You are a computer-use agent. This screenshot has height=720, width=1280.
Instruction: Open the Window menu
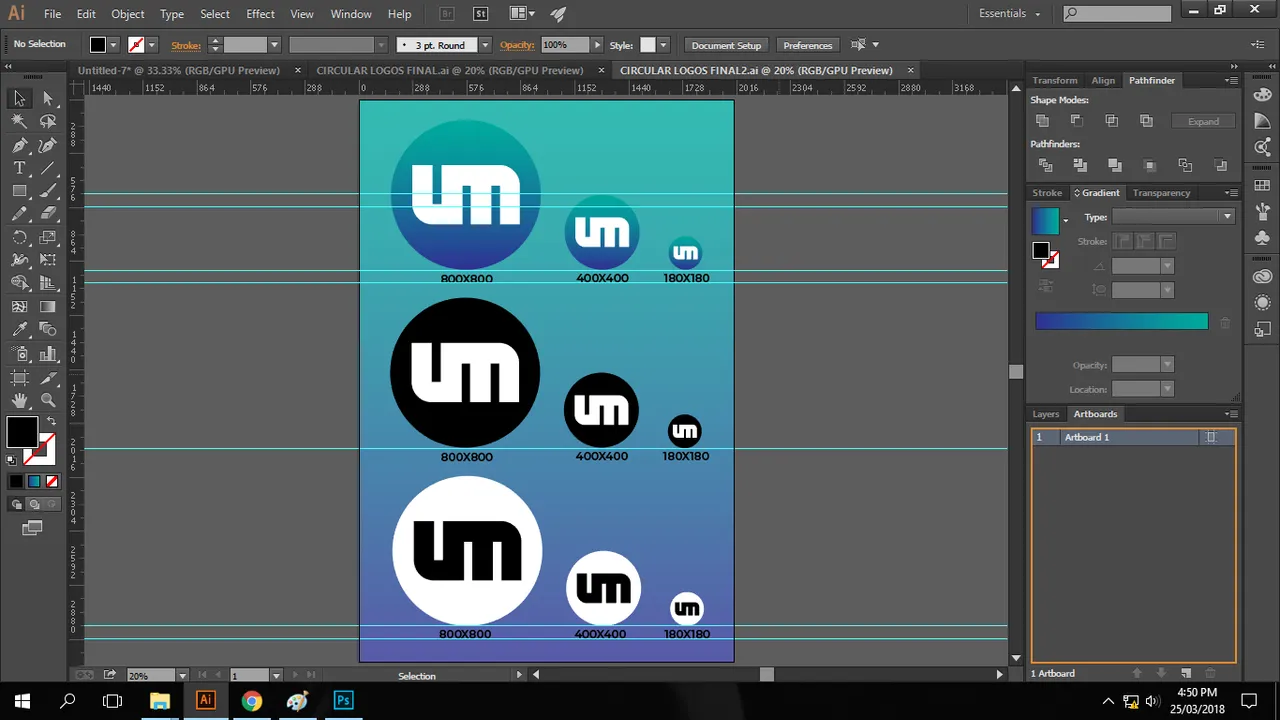coord(351,14)
